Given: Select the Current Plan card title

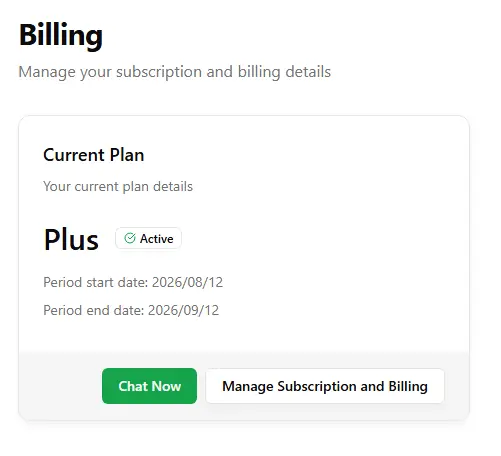Looking at the screenshot, I should tap(94, 155).
